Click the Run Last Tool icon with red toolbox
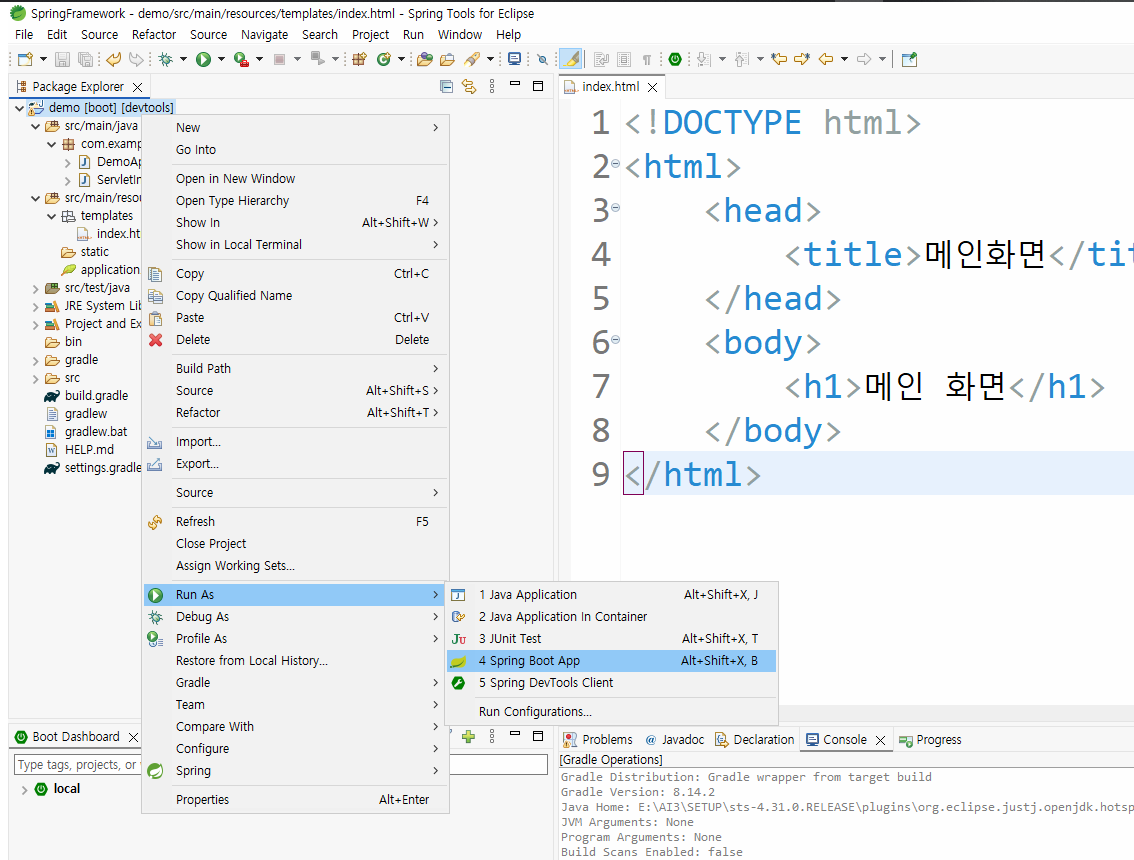The width and height of the screenshot is (1134, 860). click(242, 59)
